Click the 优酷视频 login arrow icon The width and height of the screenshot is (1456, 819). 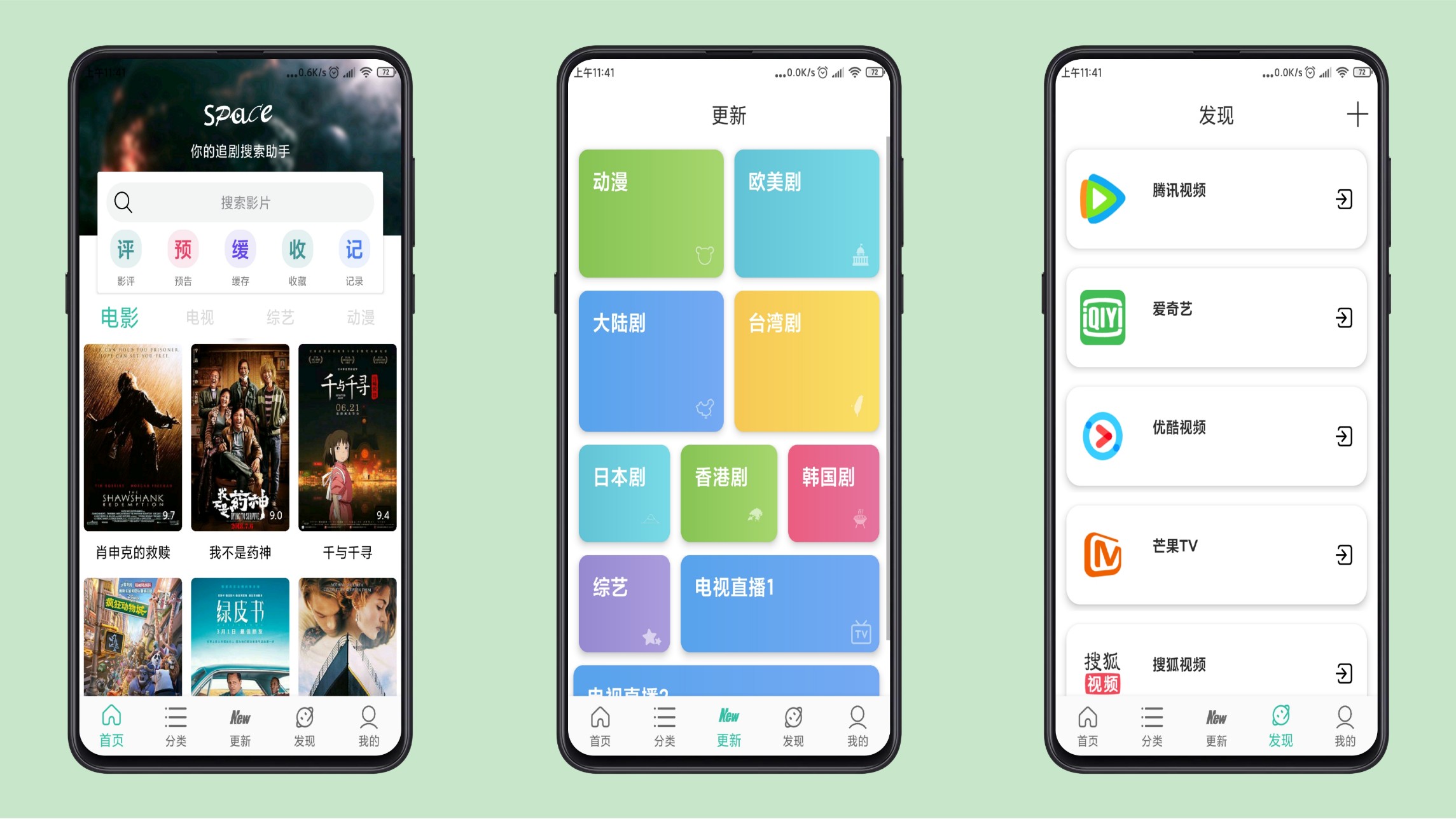(1341, 434)
